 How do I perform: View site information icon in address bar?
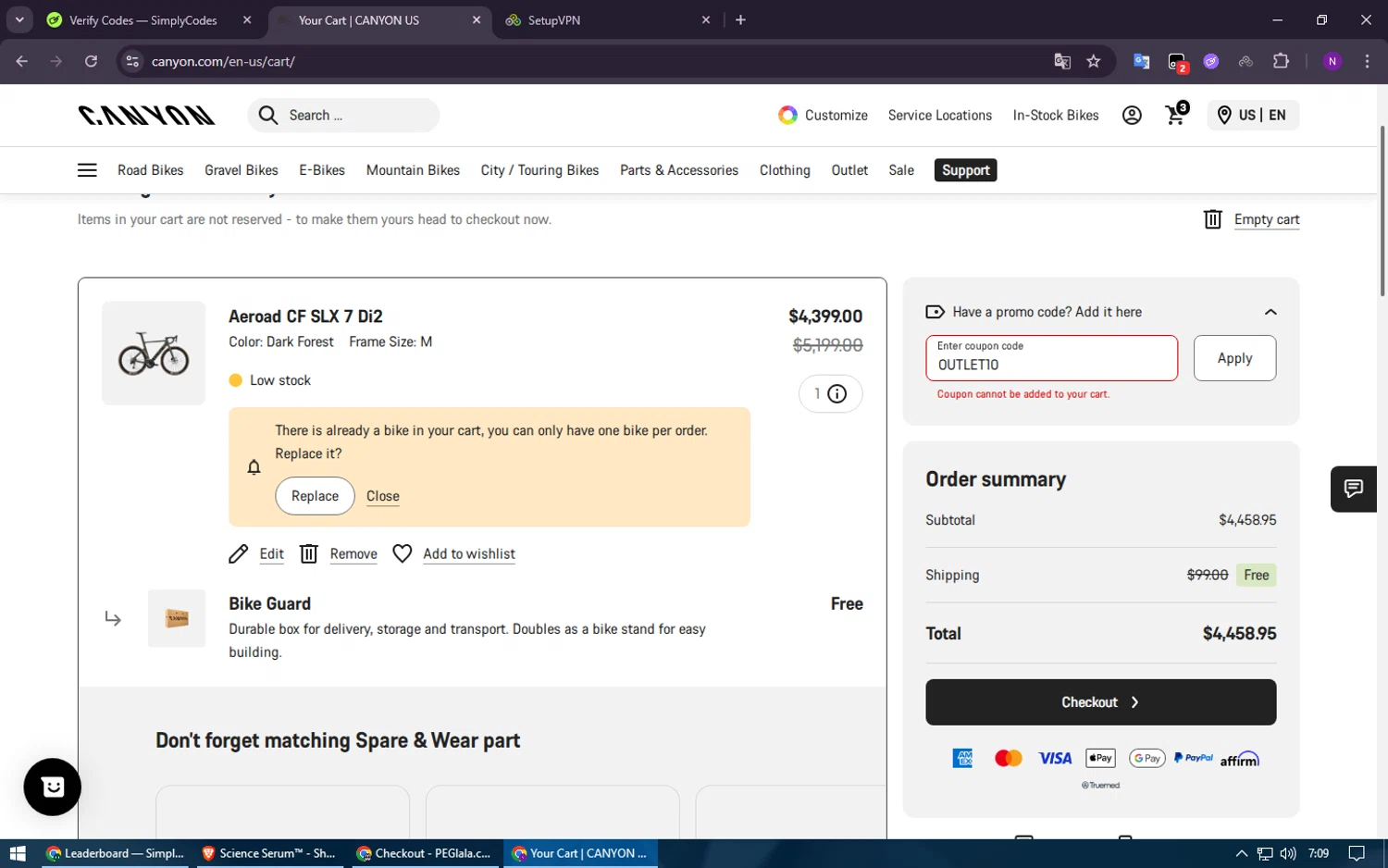pyautogui.click(x=132, y=61)
